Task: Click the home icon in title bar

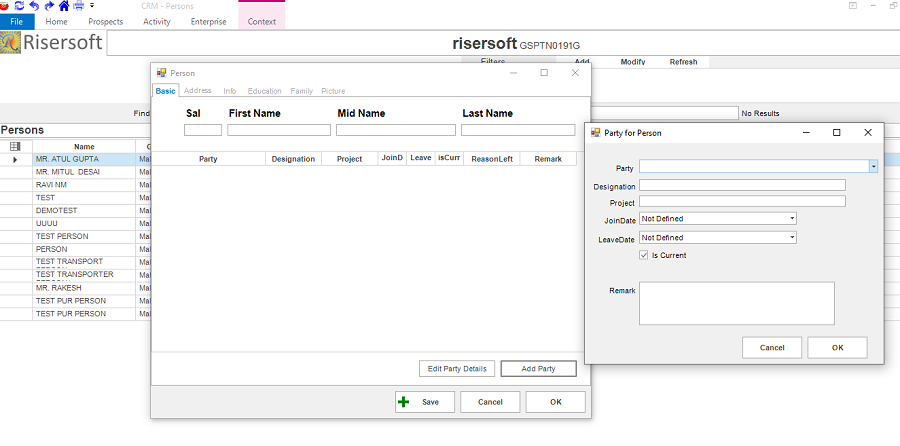Action: pos(64,5)
